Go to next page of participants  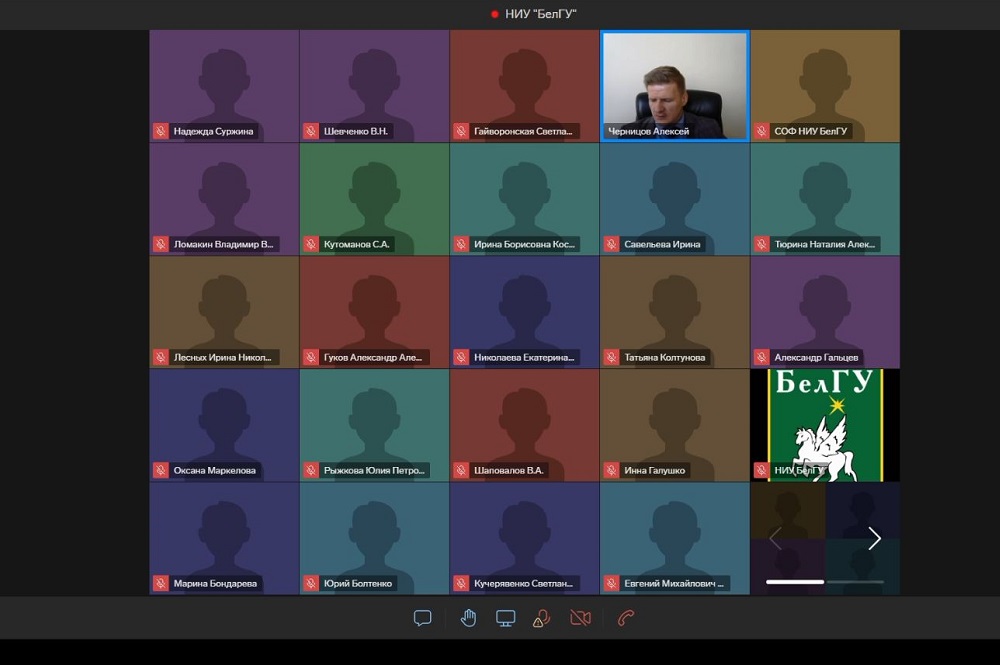coord(874,539)
